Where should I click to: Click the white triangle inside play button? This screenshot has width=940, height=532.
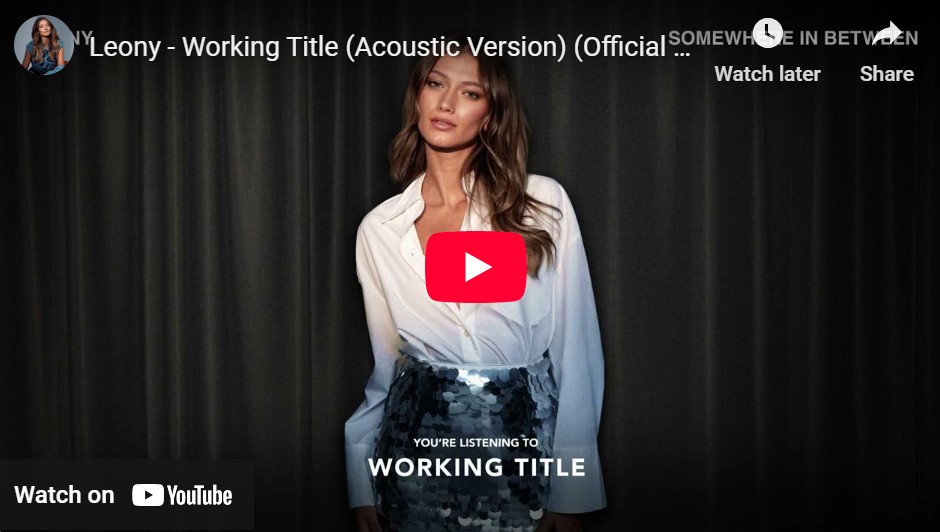click(478, 267)
